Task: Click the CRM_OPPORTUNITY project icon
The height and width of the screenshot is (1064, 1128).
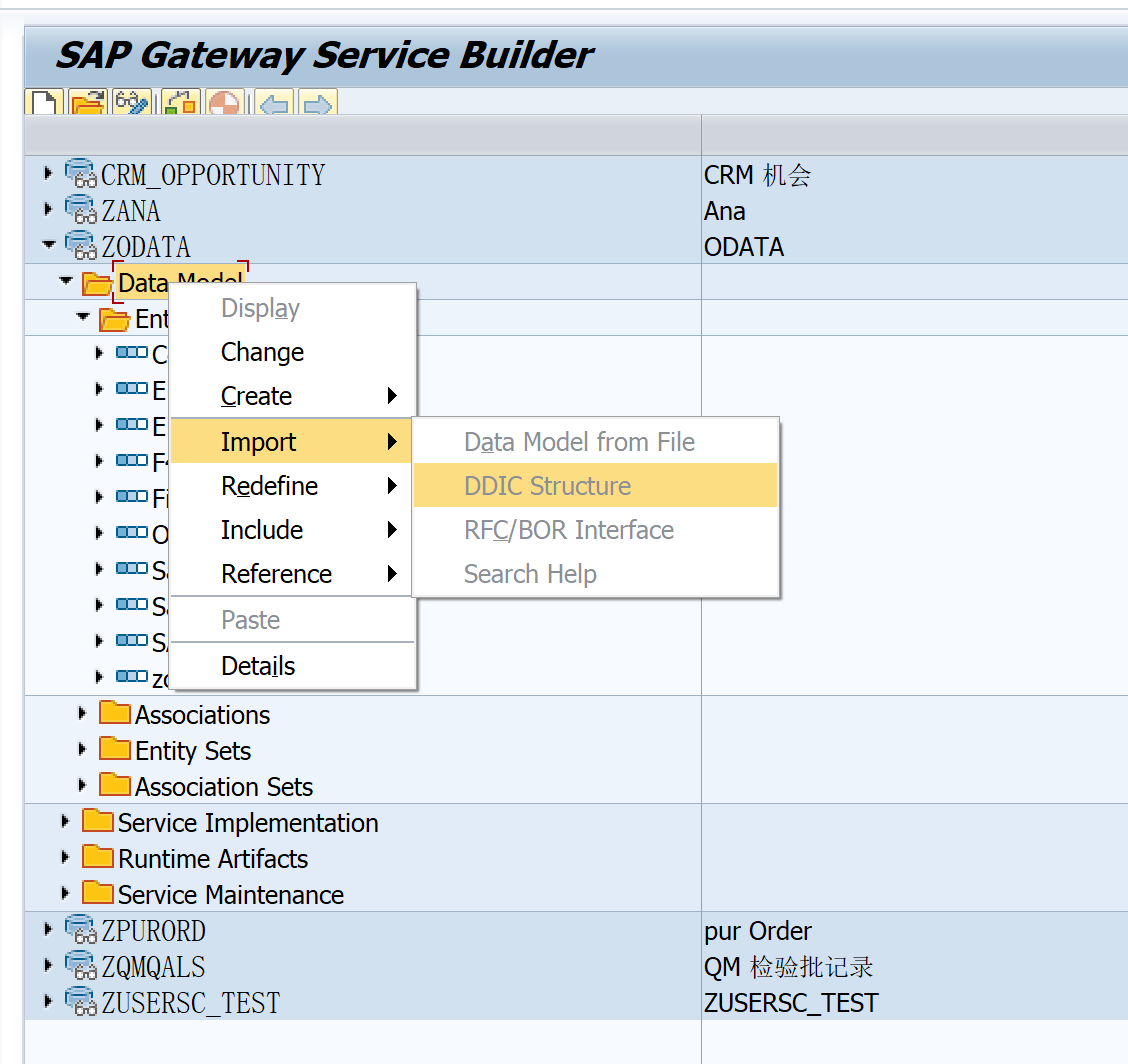Action: [81, 173]
